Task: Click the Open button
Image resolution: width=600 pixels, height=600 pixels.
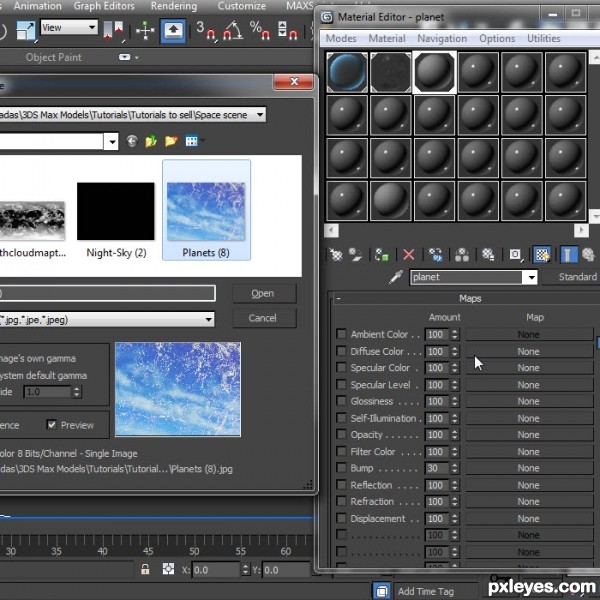Action: click(263, 293)
